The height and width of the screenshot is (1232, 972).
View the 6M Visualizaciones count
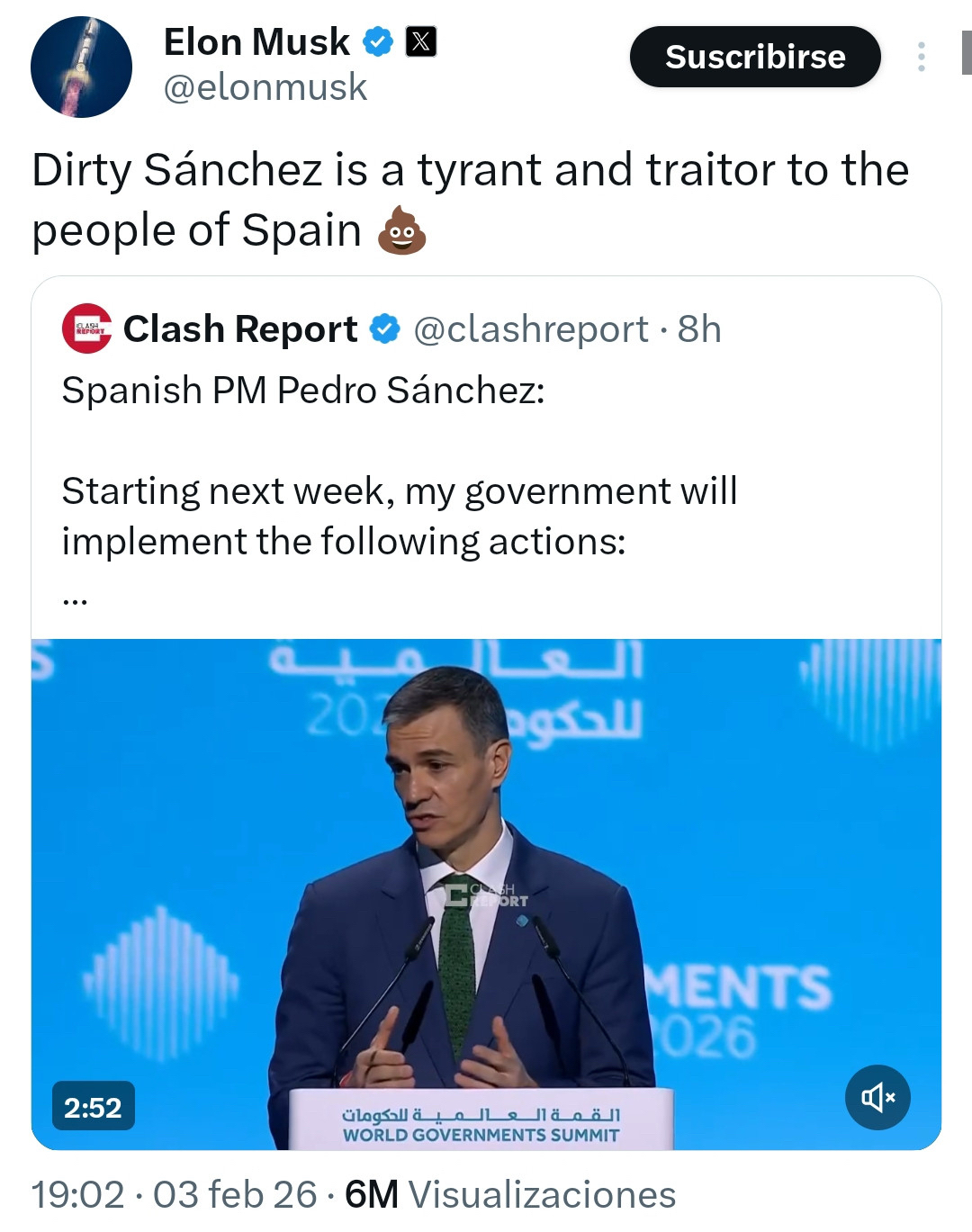pyautogui.click(x=510, y=1195)
